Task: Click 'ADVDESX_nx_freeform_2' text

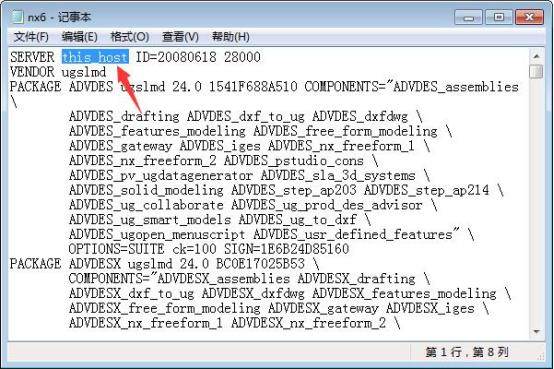Action: pyautogui.click(x=308, y=323)
